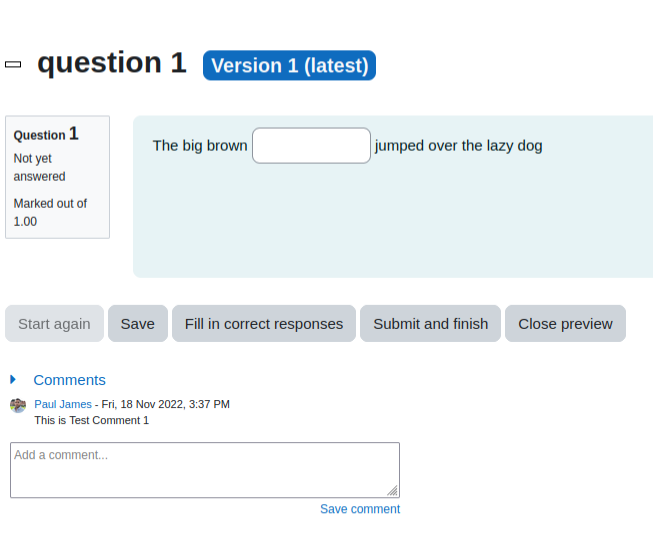This screenshot has width=653, height=535.
Task: Expand the Comments triangle arrow
Action: 13,379
